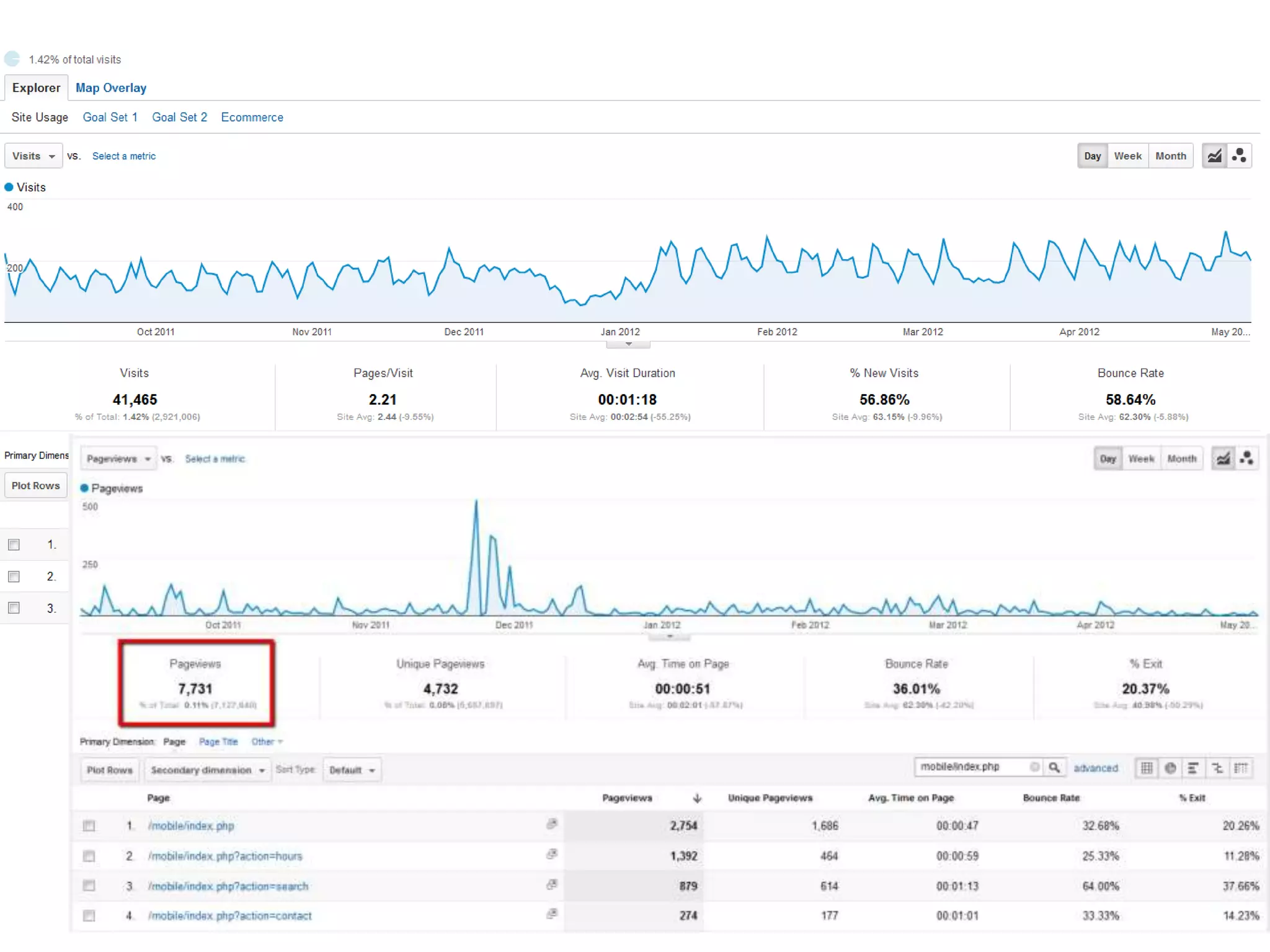This screenshot has height=952, width=1270.
Task: Select the comparison view icon
Action: [x=1217, y=768]
